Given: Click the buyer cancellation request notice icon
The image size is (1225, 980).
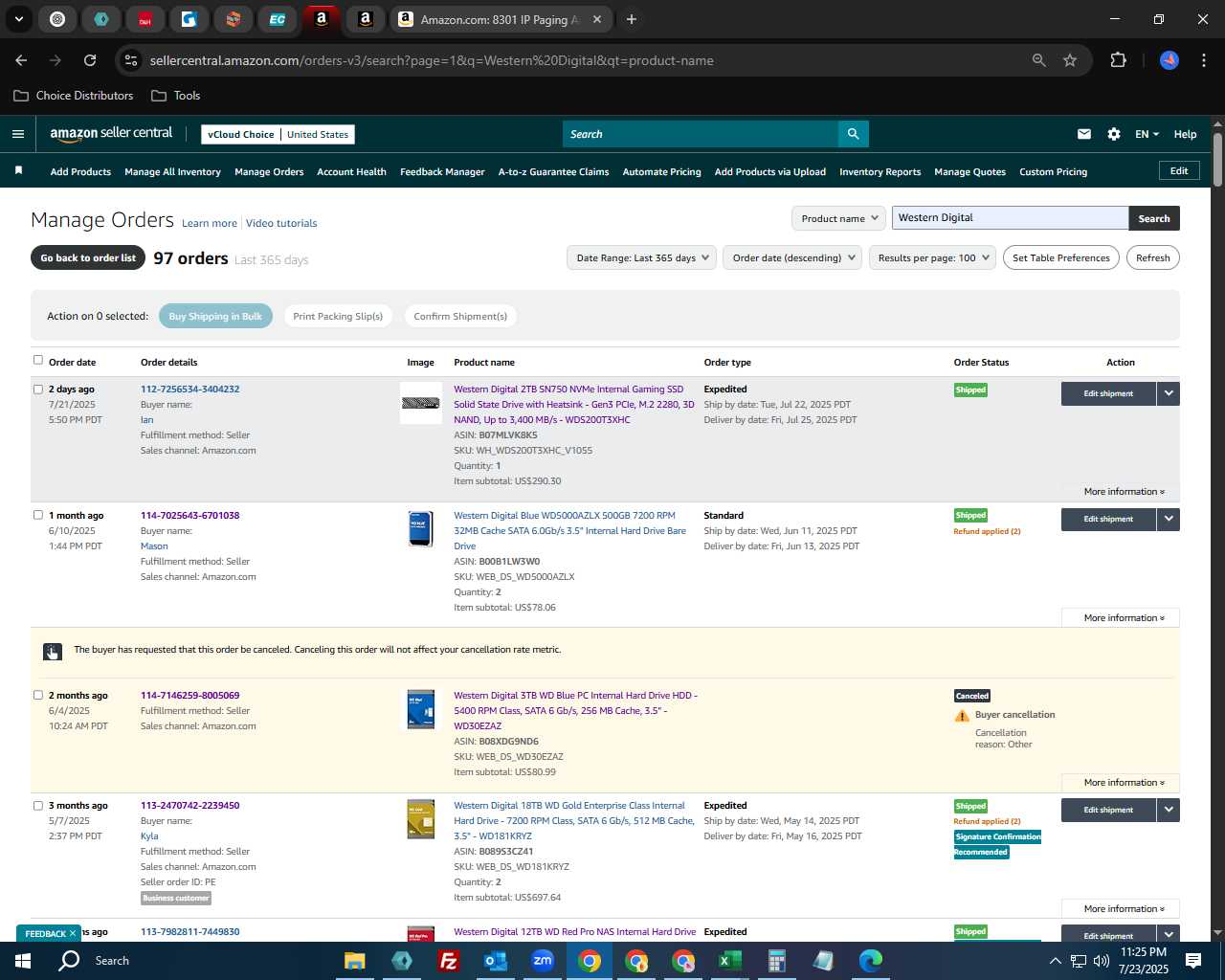Looking at the screenshot, I should (x=52, y=652).
